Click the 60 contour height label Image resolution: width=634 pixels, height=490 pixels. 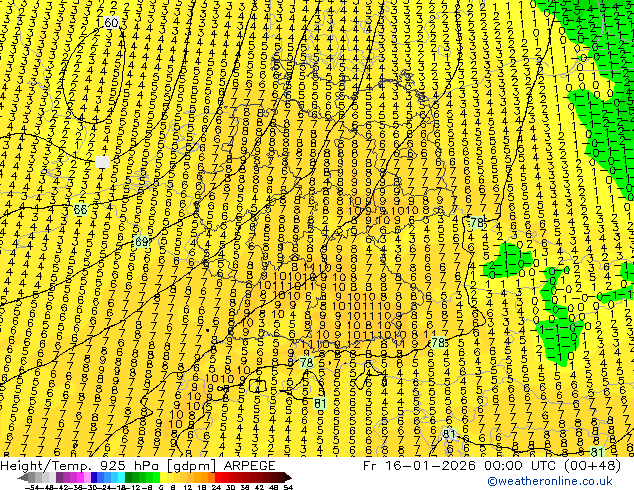[112, 23]
